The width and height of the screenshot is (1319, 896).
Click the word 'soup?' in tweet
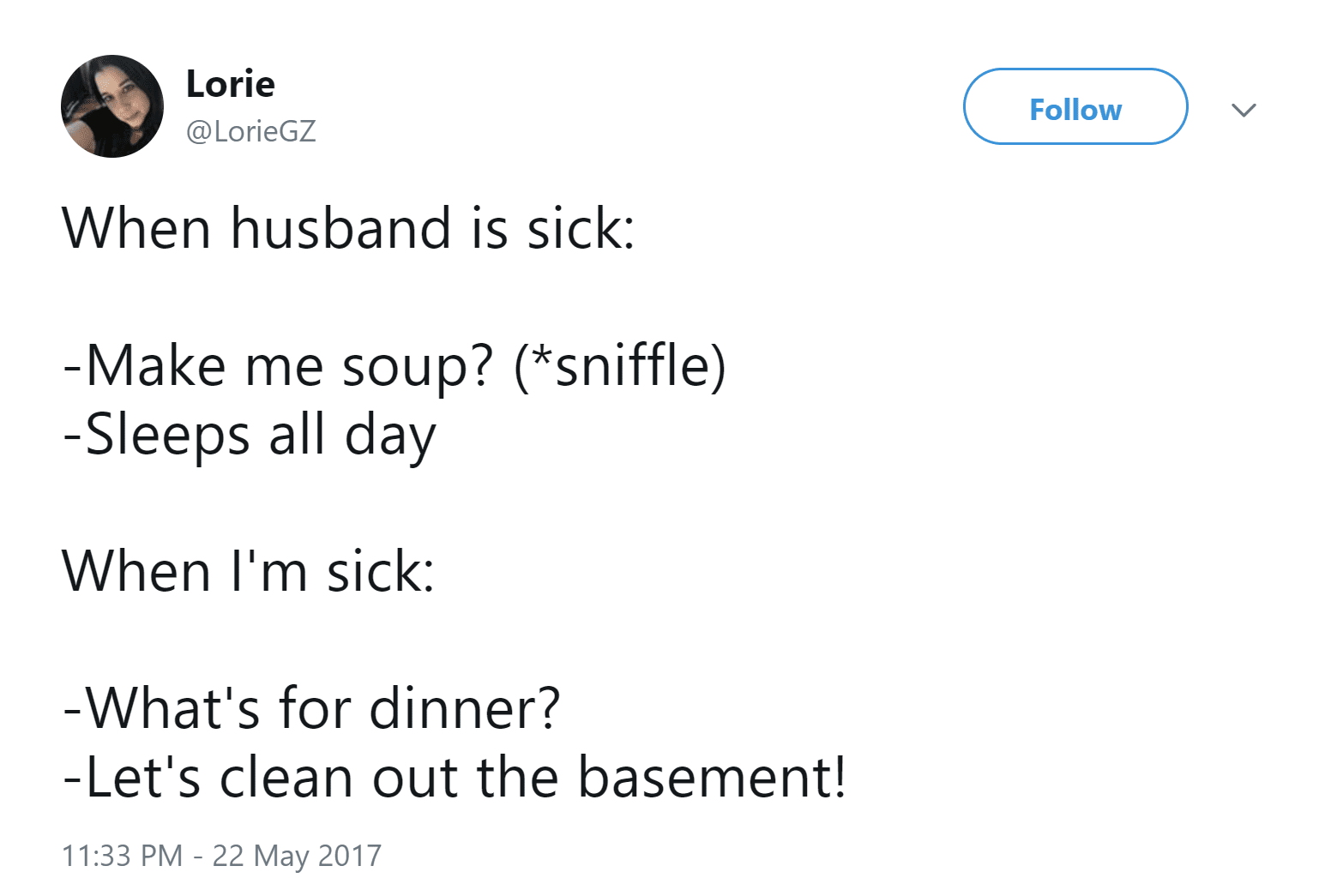(x=418, y=368)
